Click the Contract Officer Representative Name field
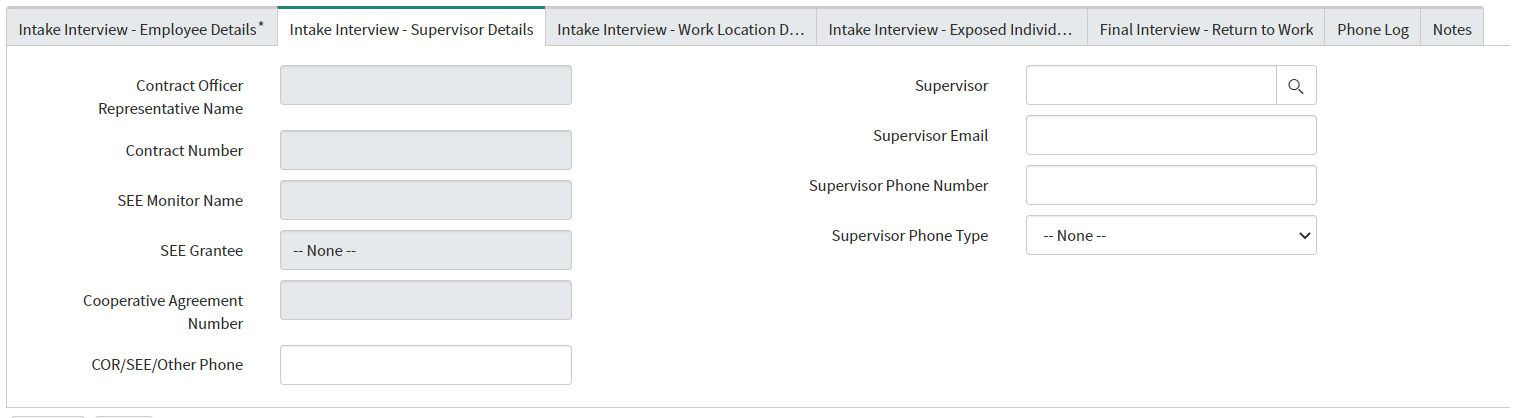The image size is (1515, 418). pyautogui.click(x=426, y=86)
